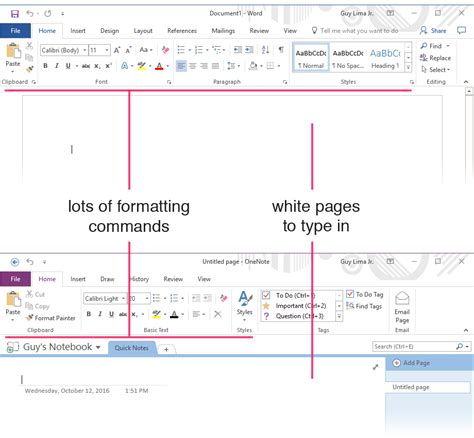Click Share button in Word

pos(433,31)
